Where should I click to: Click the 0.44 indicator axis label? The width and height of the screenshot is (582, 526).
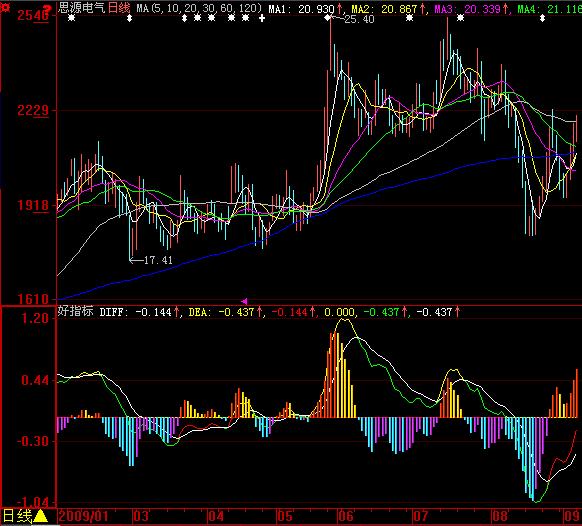tap(35, 380)
